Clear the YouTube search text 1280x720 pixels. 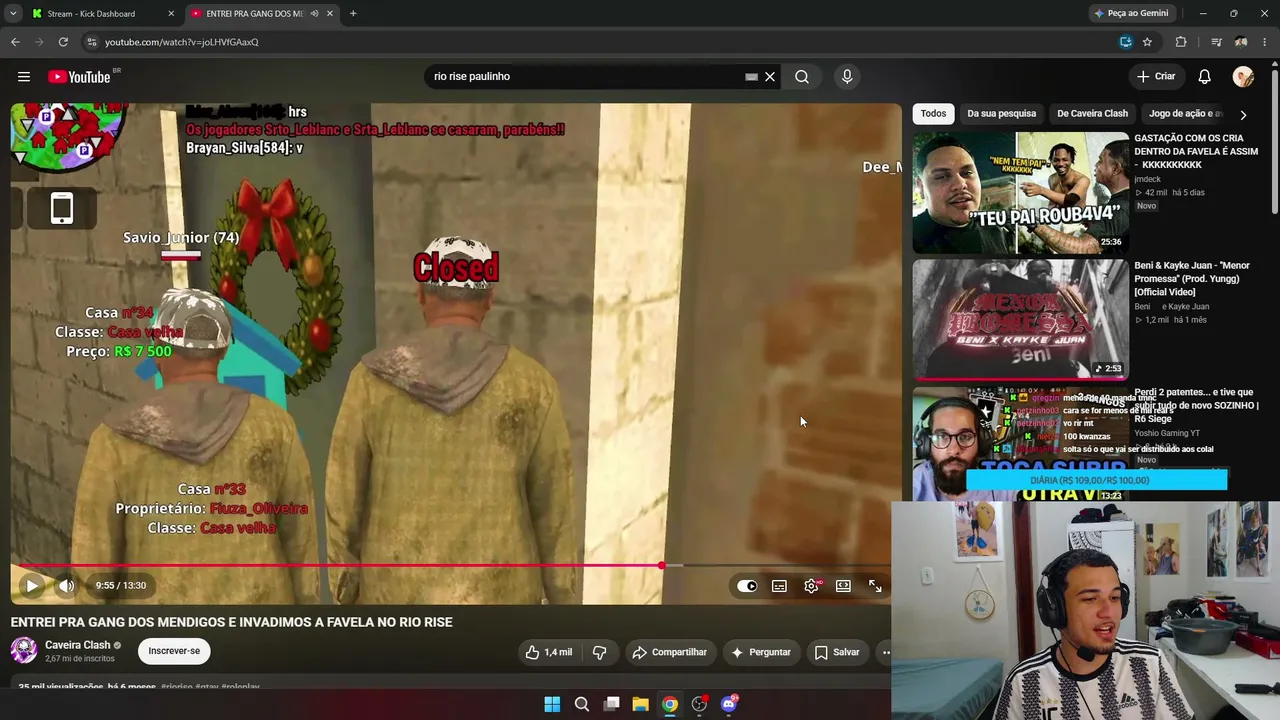(x=770, y=77)
